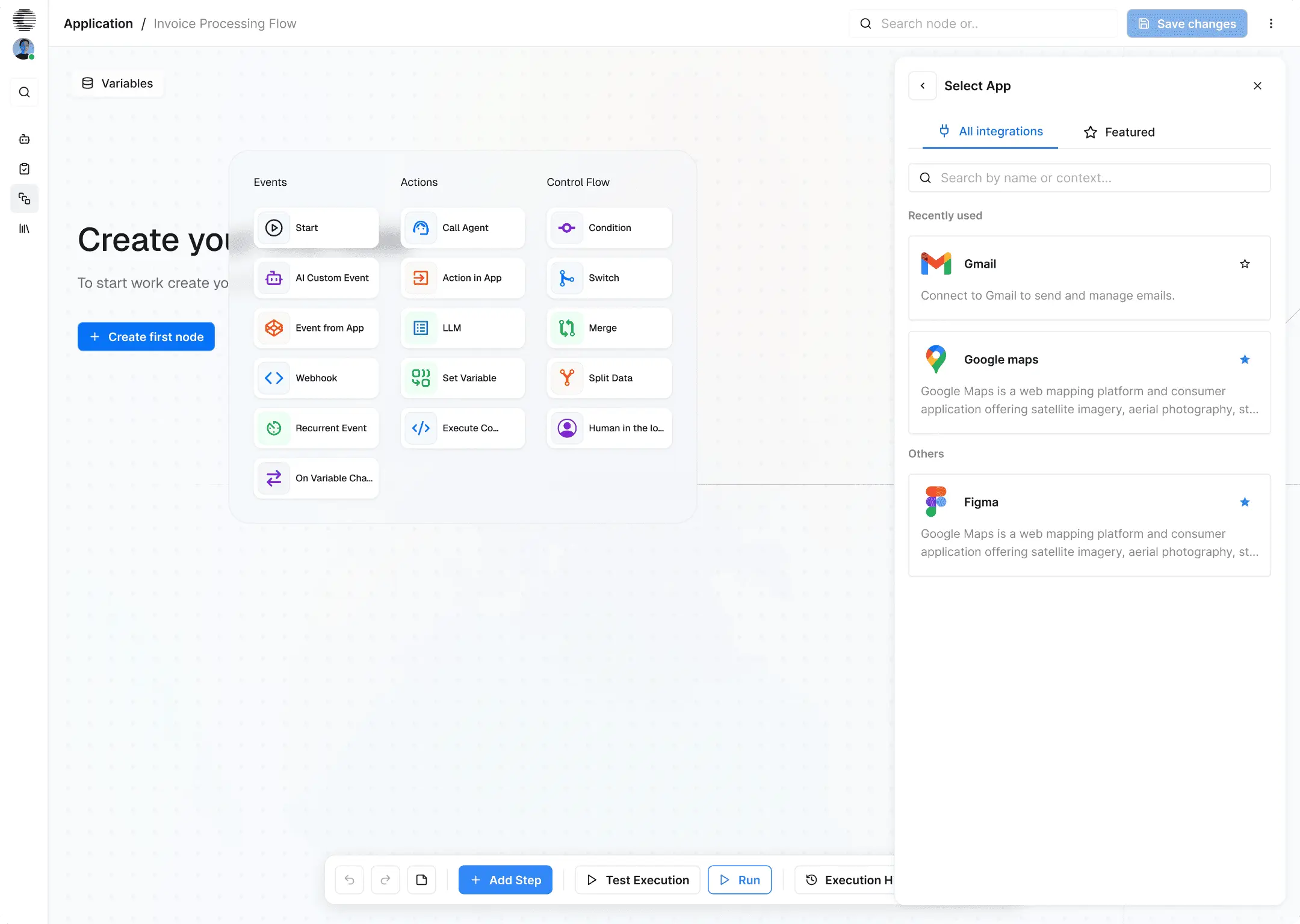Insert a Condition control flow node
The width and height of the screenshot is (1300, 924).
coord(608,227)
